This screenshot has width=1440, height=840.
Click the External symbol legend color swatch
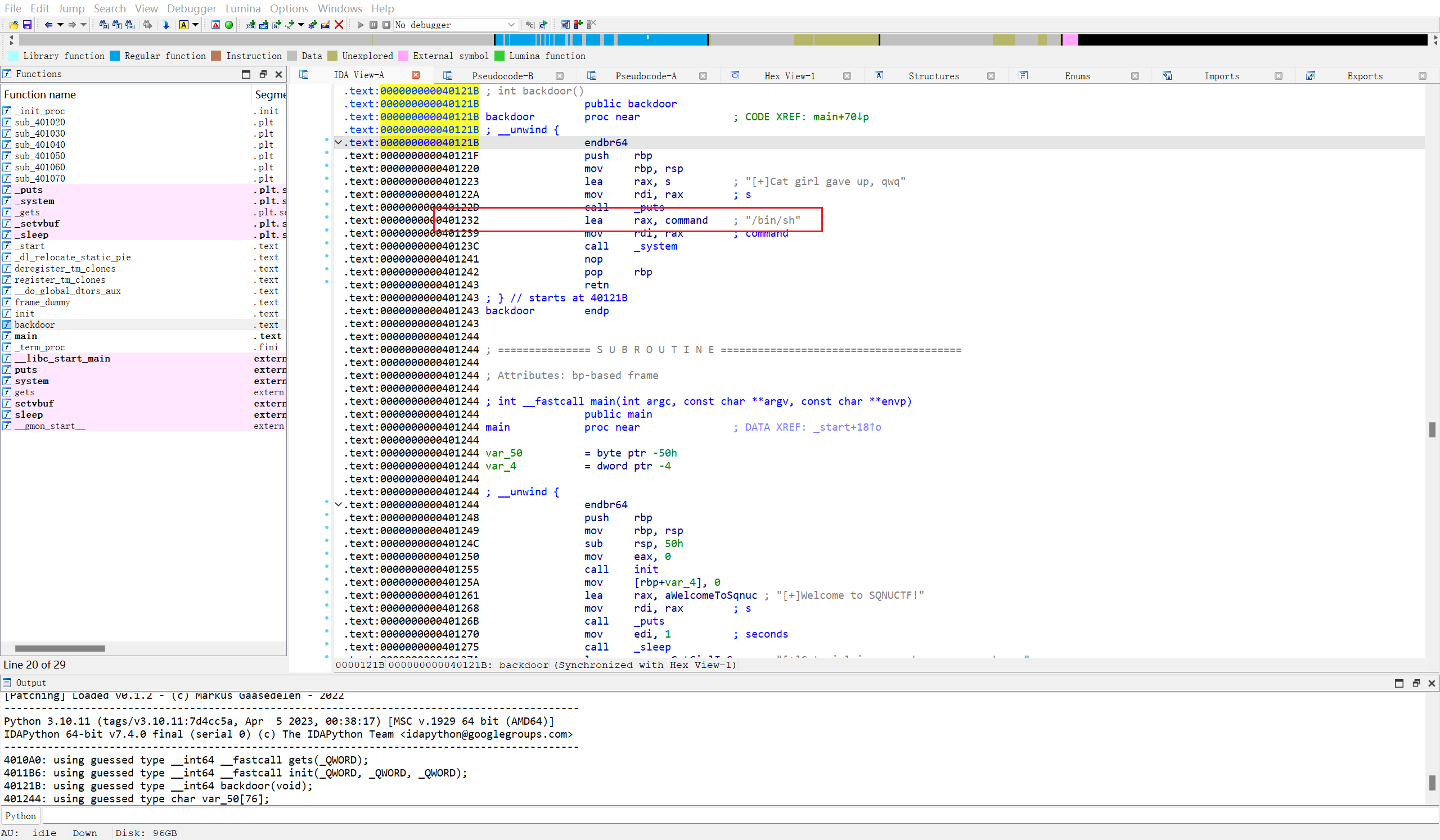(403, 56)
